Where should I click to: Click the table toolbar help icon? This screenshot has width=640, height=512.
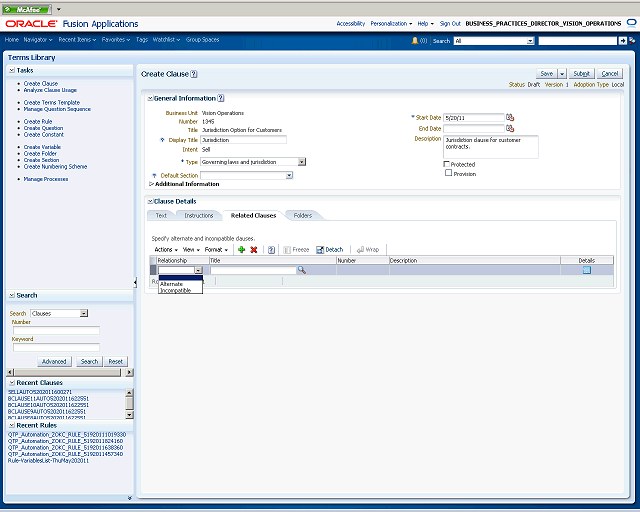click(x=271, y=250)
